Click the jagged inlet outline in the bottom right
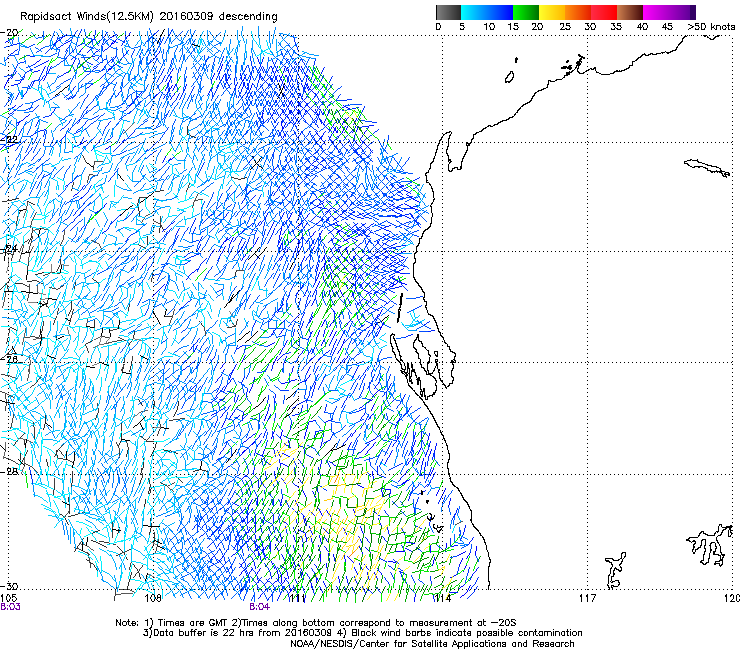This screenshot has width=740, height=650. click(x=710, y=544)
